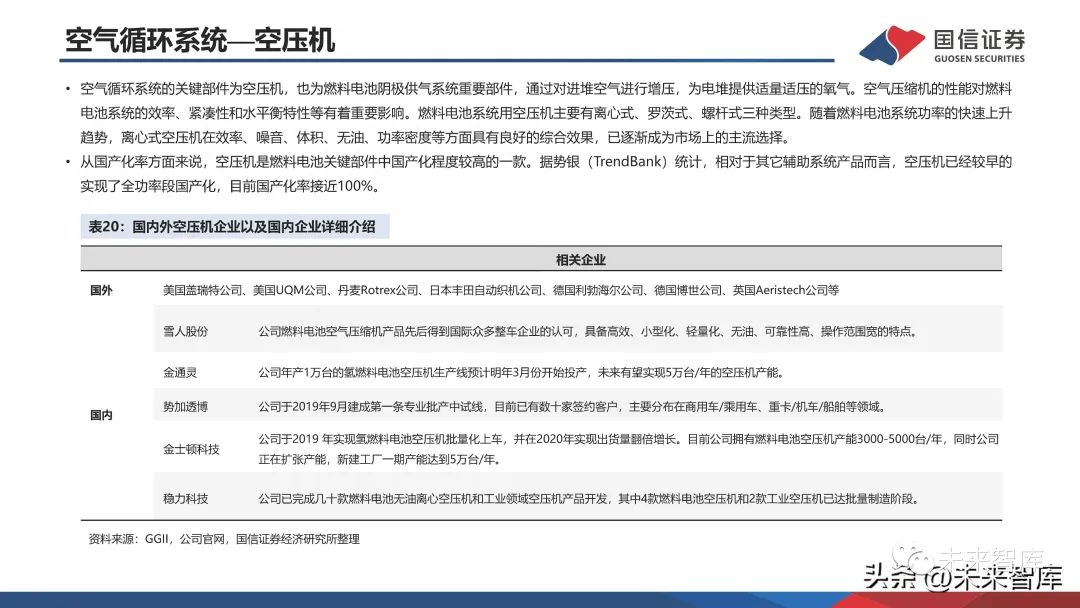The height and width of the screenshot is (608, 1080).
Task: Click the table caption 表20：国内外空压机企业以及国内企业详细介绍
Action: click(x=234, y=227)
